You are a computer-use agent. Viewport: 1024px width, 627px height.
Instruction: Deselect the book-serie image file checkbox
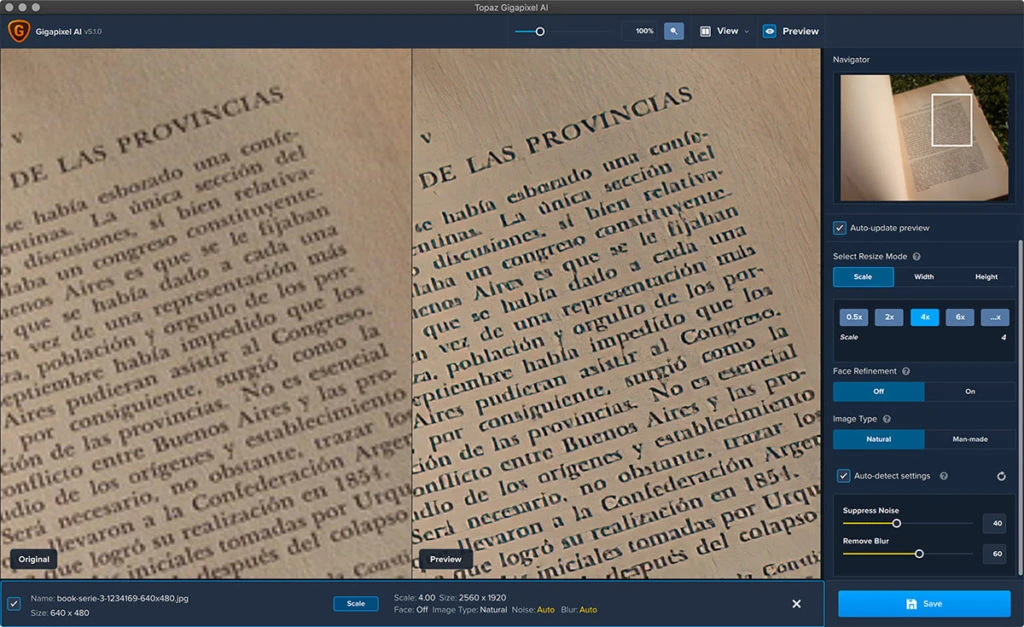click(14, 604)
